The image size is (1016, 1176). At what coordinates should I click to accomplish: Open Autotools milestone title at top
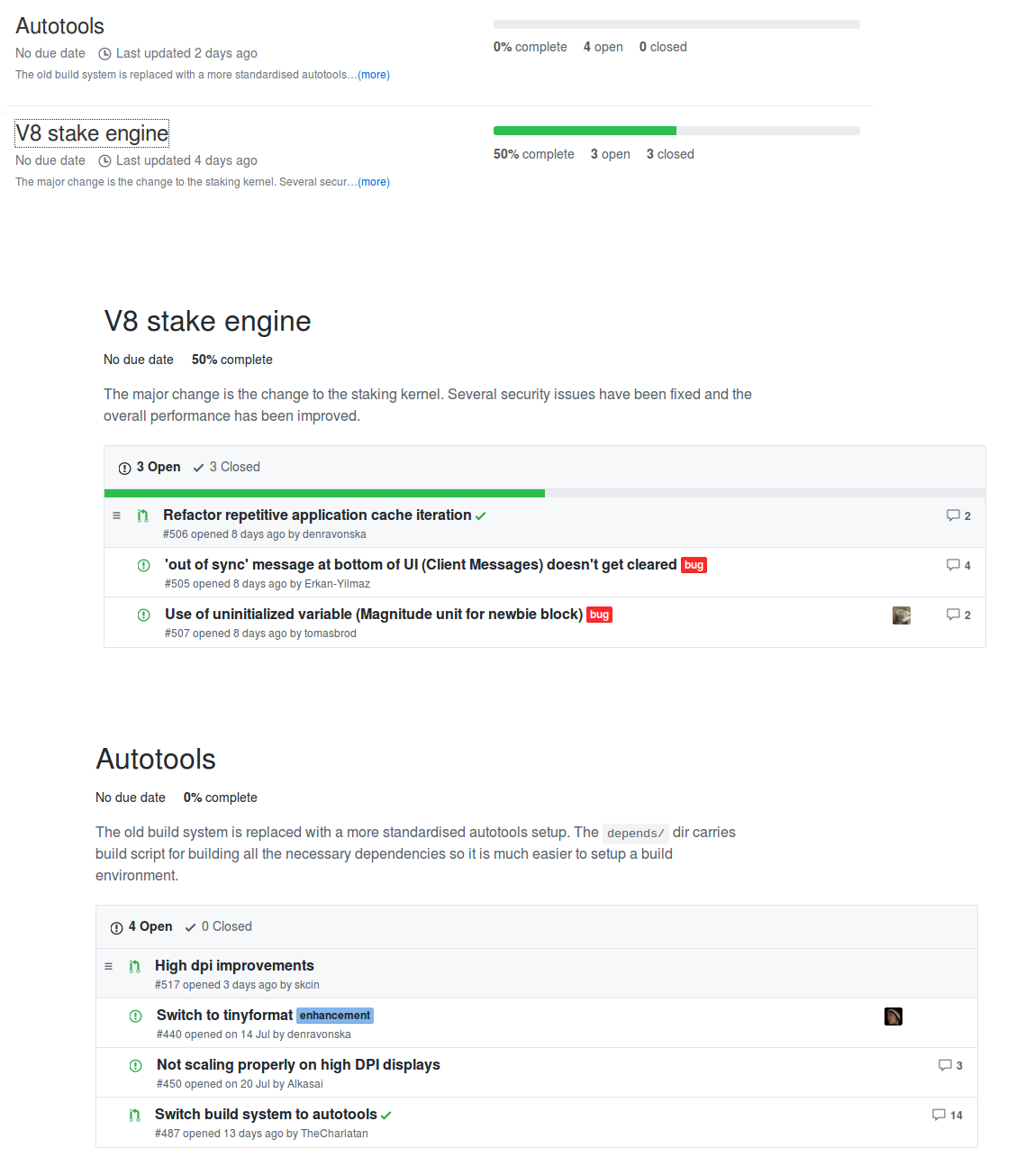[60, 26]
